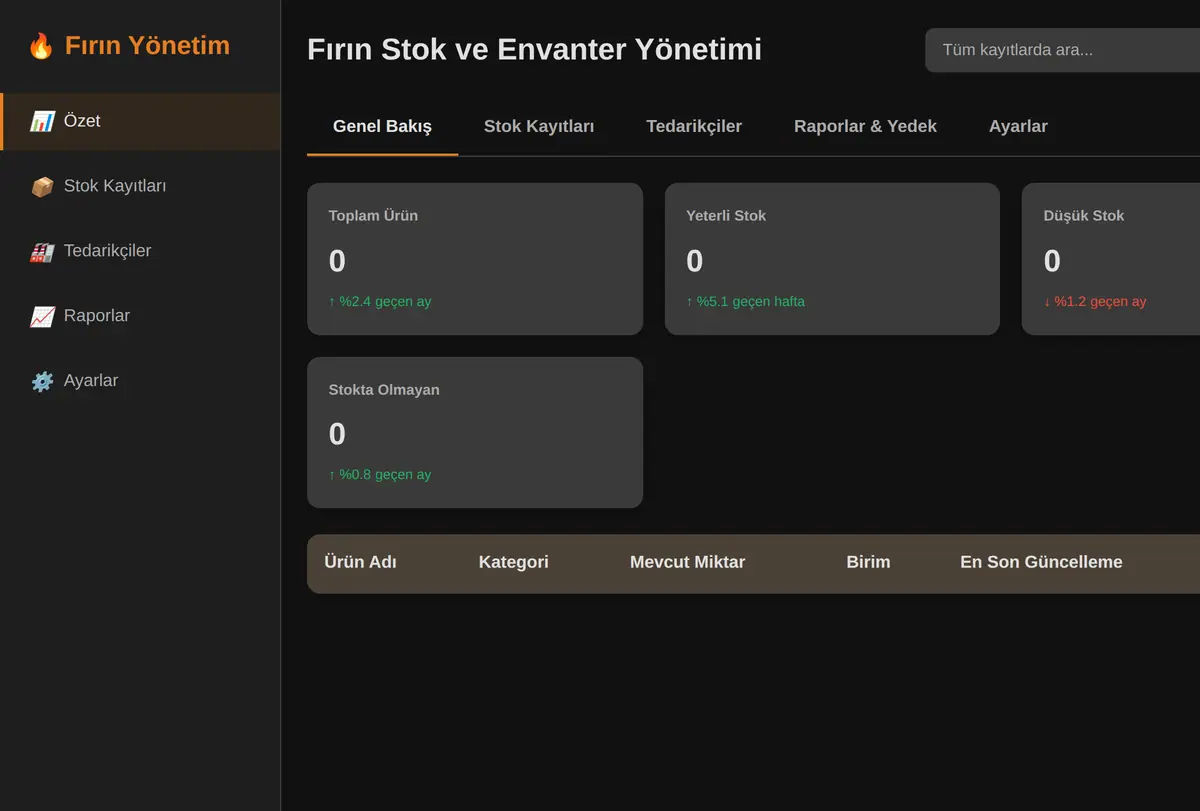
Task: Switch to the Genel Bakış tab
Action: point(382,126)
